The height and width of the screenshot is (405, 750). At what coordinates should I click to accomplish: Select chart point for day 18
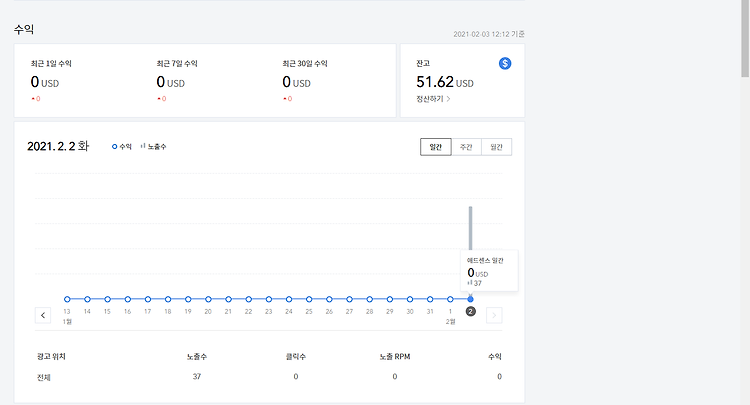tap(168, 299)
